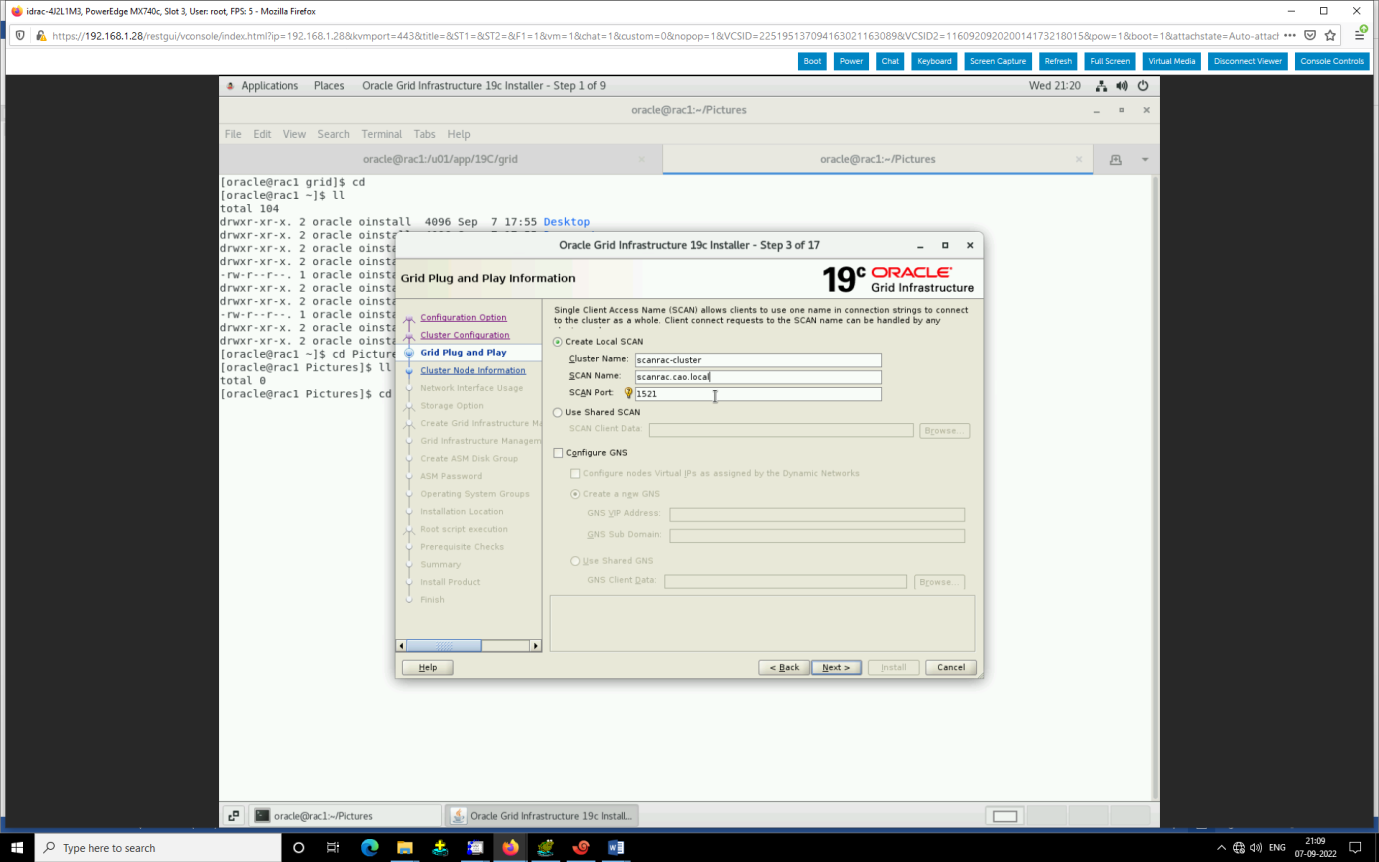Open File Explorer from the taskbar
Viewport: 1379px width, 862px height.
click(x=404, y=848)
